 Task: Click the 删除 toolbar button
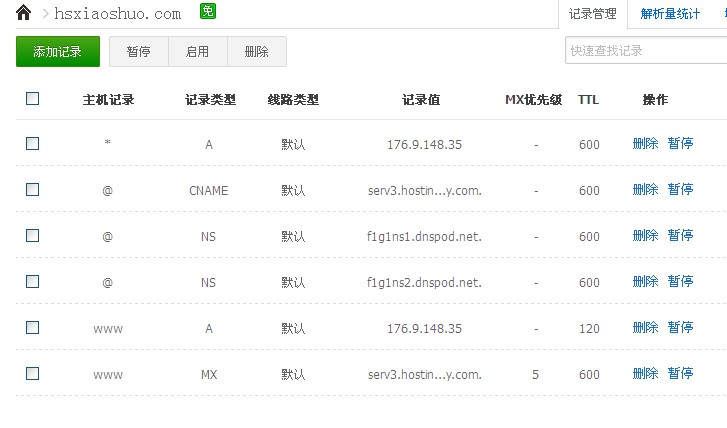coord(256,51)
